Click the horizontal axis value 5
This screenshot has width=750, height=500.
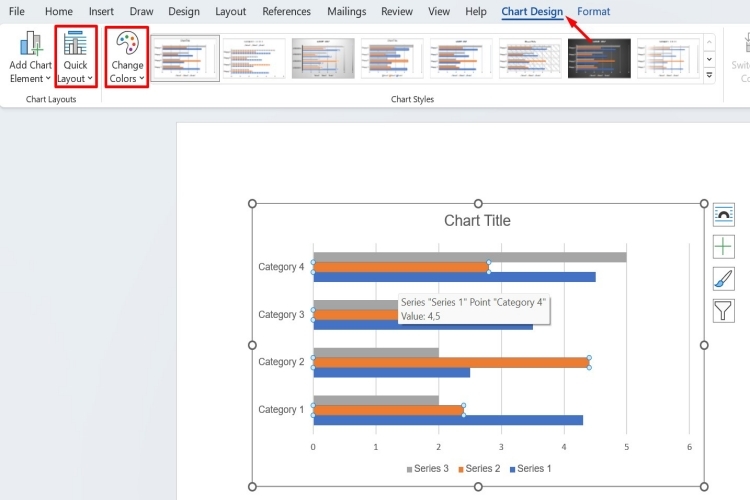(x=627, y=447)
